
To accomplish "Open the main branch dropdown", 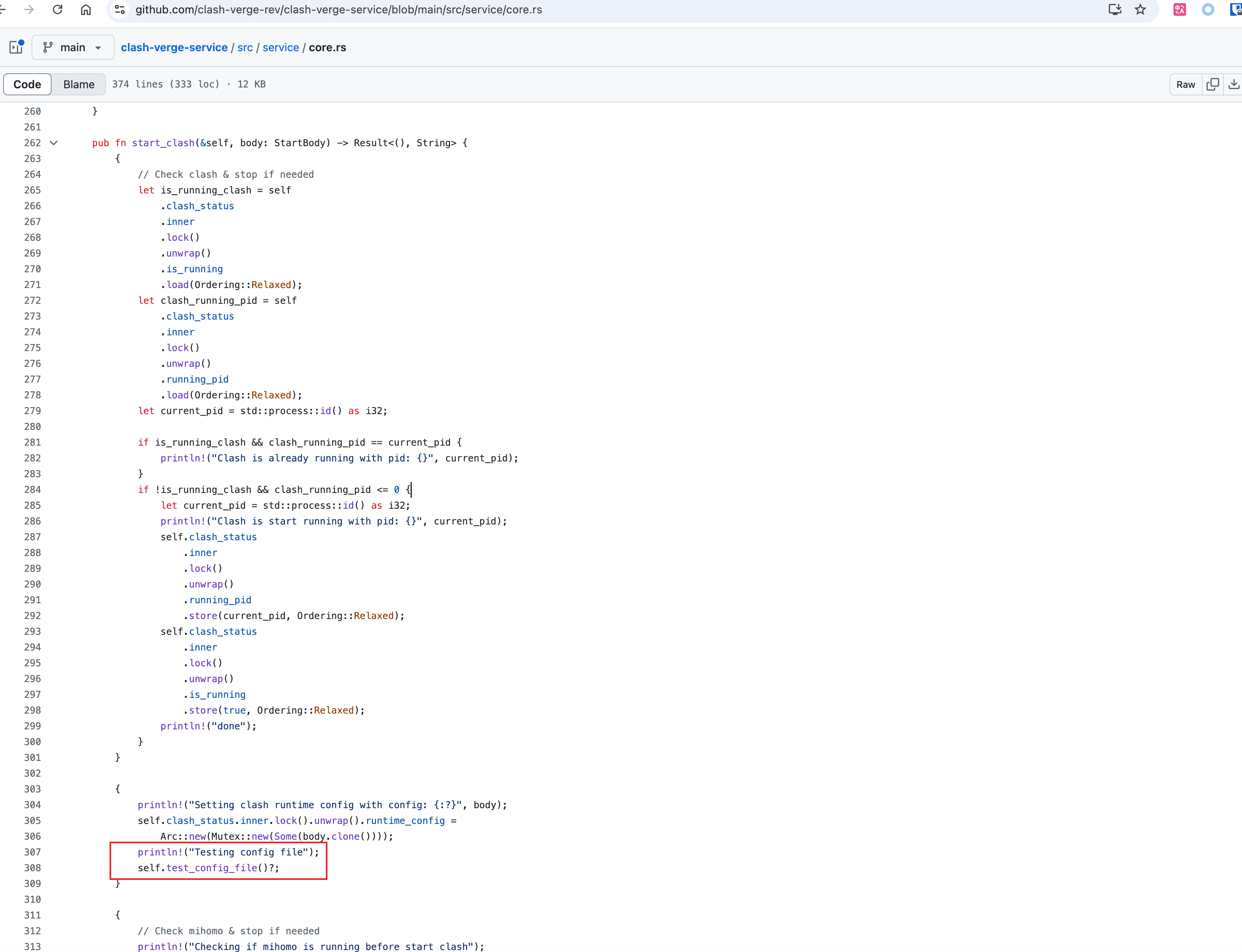I will point(73,47).
